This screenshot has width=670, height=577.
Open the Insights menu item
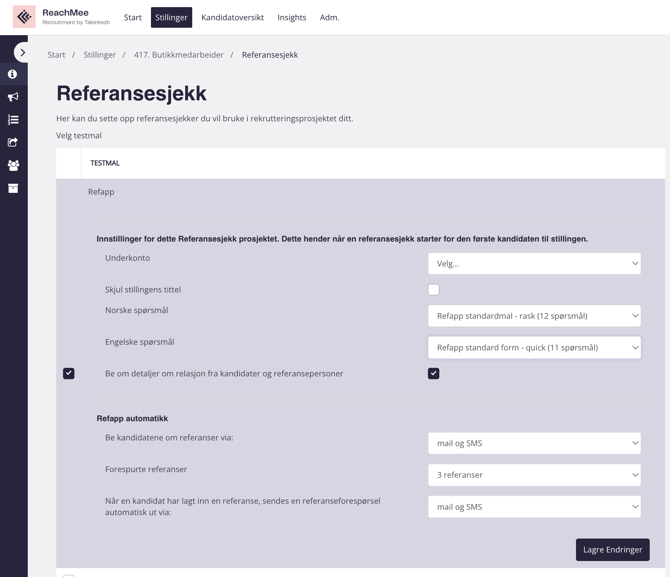[292, 17]
